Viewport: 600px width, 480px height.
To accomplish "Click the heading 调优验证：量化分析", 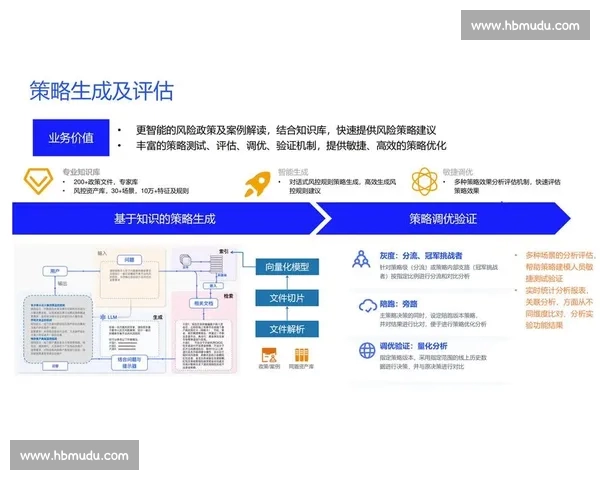I will pos(413,346).
